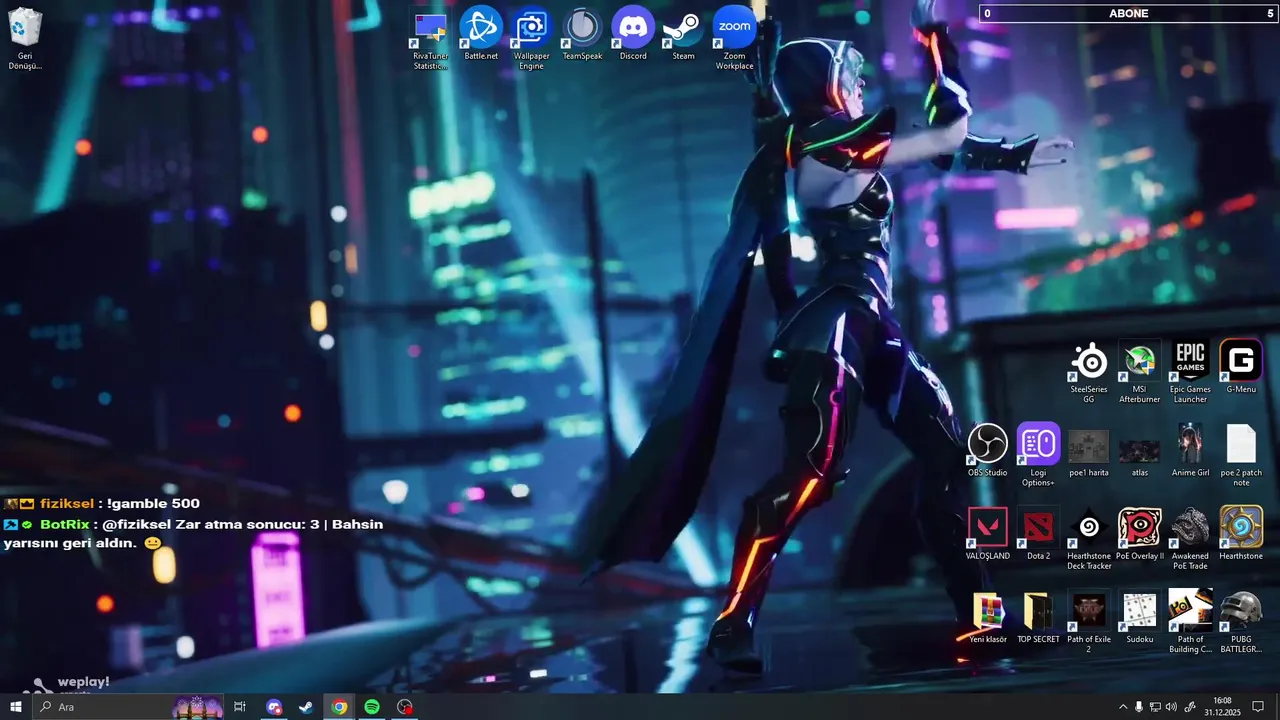The image size is (1280, 720).
Task: Select the Yeni klasör folder
Action: coord(988,617)
